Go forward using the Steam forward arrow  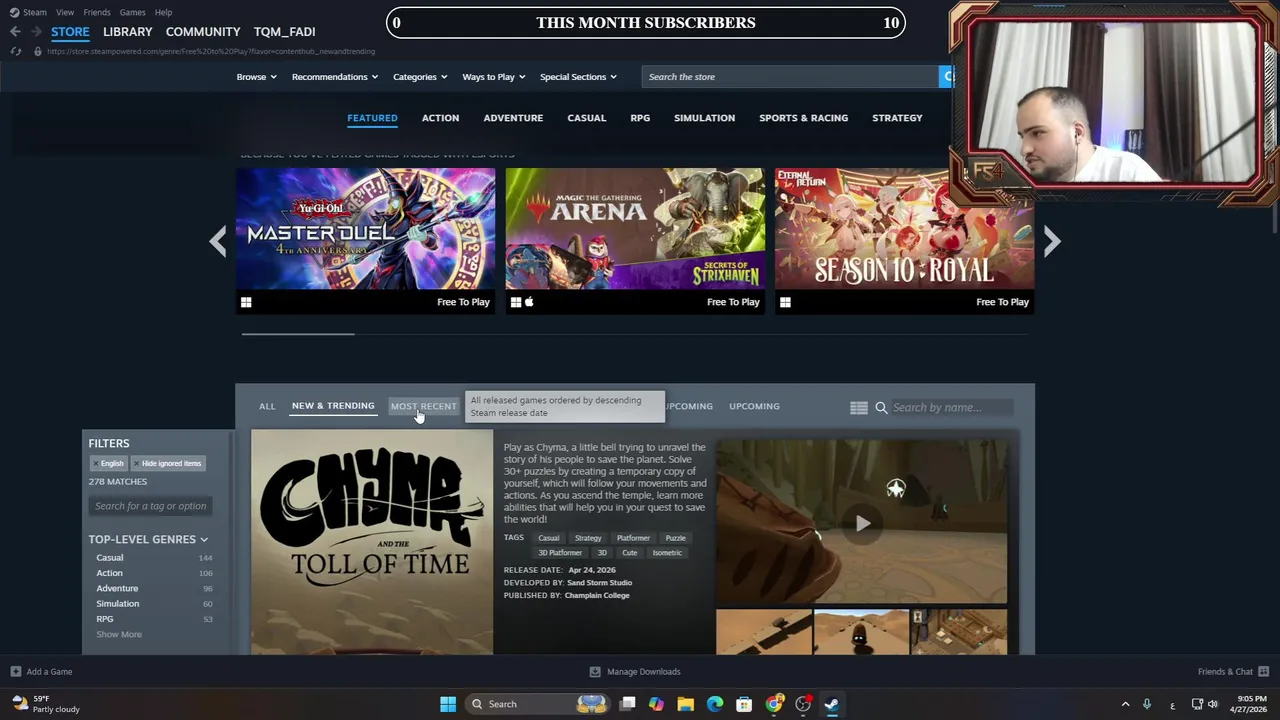[36, 32]
